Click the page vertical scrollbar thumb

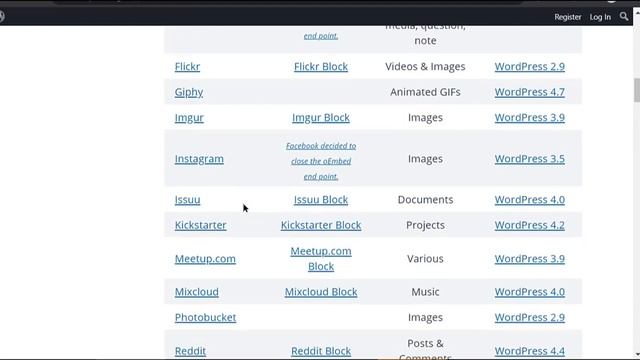(x=636, y=91)
